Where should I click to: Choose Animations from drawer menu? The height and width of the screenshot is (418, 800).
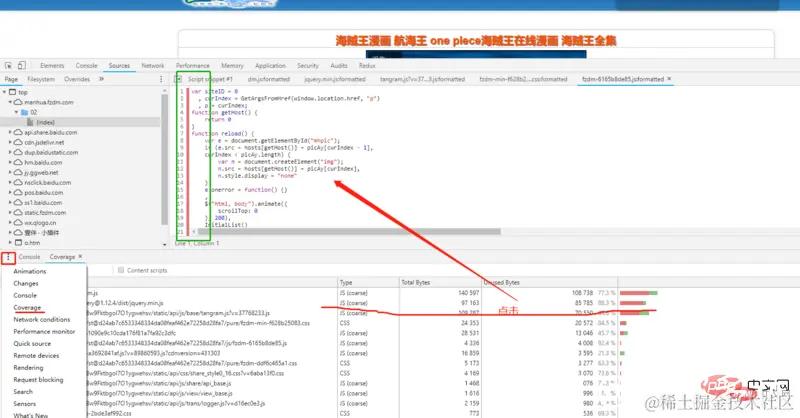click(30, 271)
